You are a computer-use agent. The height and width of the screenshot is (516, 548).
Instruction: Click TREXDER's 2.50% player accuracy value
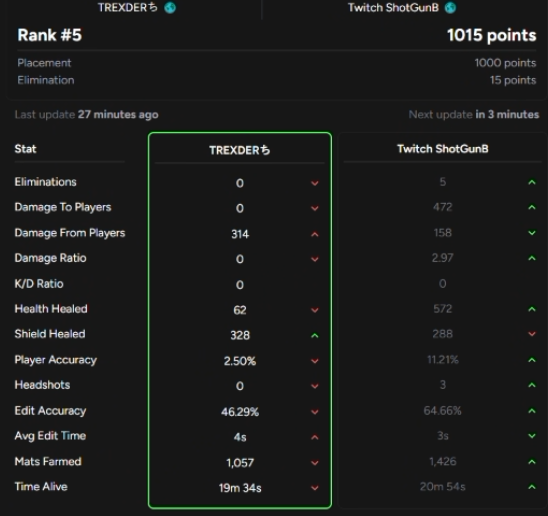tap(240, 361)
